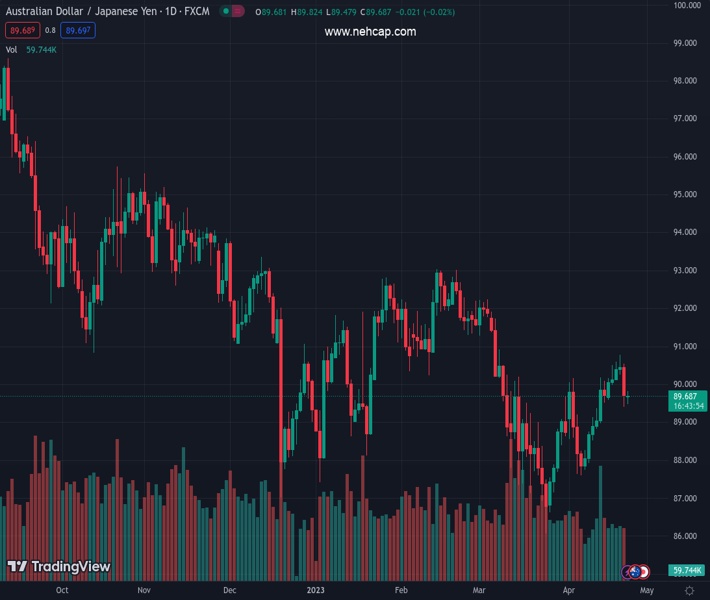This screenshot has width=710, height=600.
Task: Click the www.nehcap.com watermark link
Action: 370,32
